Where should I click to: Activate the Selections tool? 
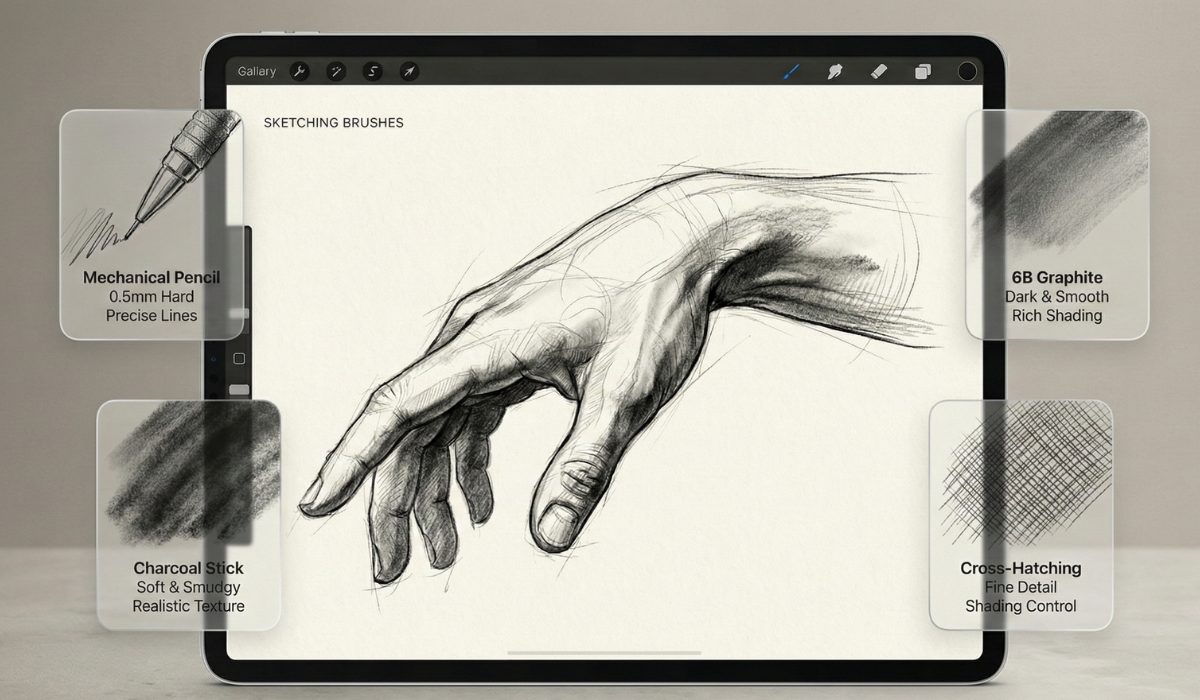[372, 71]
